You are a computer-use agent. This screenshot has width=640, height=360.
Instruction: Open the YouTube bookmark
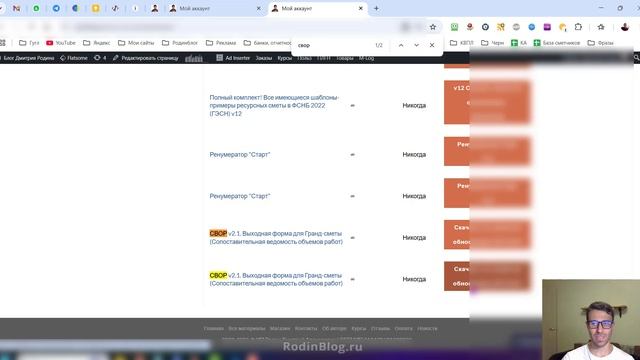click(61, 43)
